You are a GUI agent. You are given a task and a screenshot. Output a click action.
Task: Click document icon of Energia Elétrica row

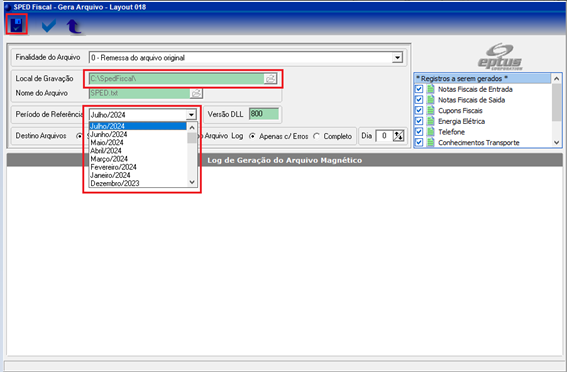tap(430, 121)
